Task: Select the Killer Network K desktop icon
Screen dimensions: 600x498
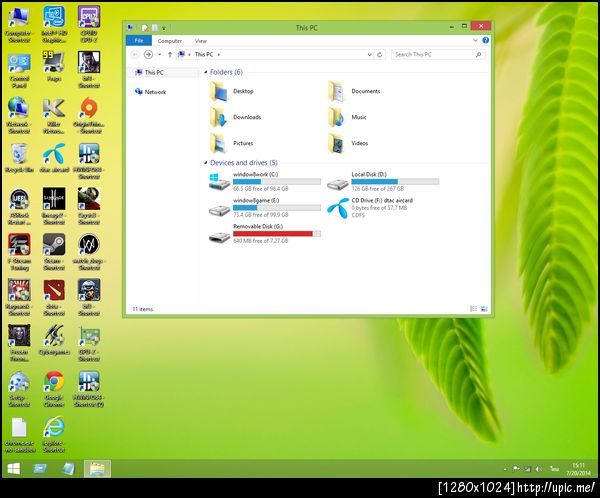Action: click(54, 116)
